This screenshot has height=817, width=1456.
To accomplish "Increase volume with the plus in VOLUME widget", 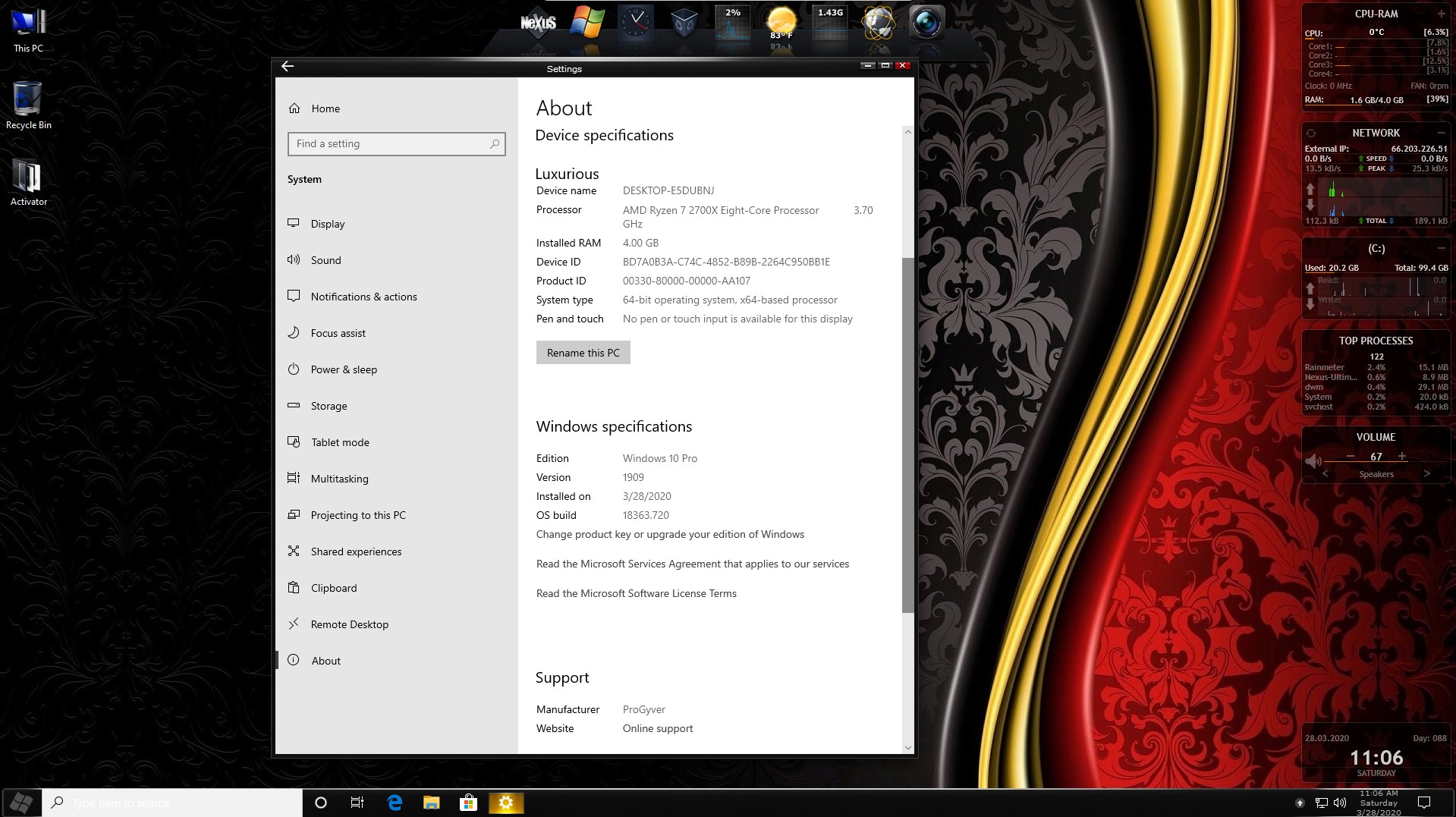I will 1402,456.
